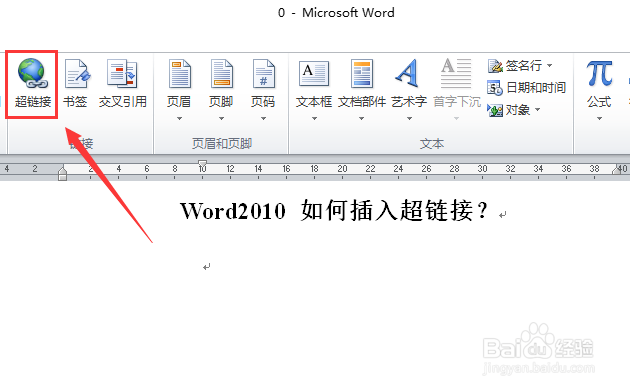Open the 签名行 dropdown arrow
630x390 pixels.
tap(549, 65)
